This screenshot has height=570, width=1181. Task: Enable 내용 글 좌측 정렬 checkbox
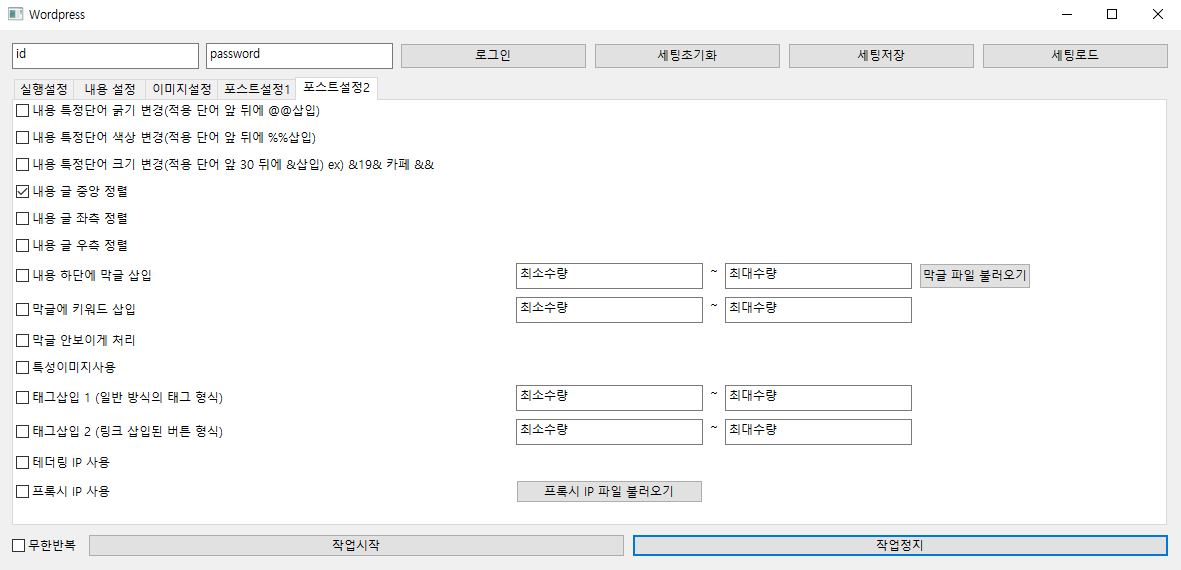(x=23, y=218)
